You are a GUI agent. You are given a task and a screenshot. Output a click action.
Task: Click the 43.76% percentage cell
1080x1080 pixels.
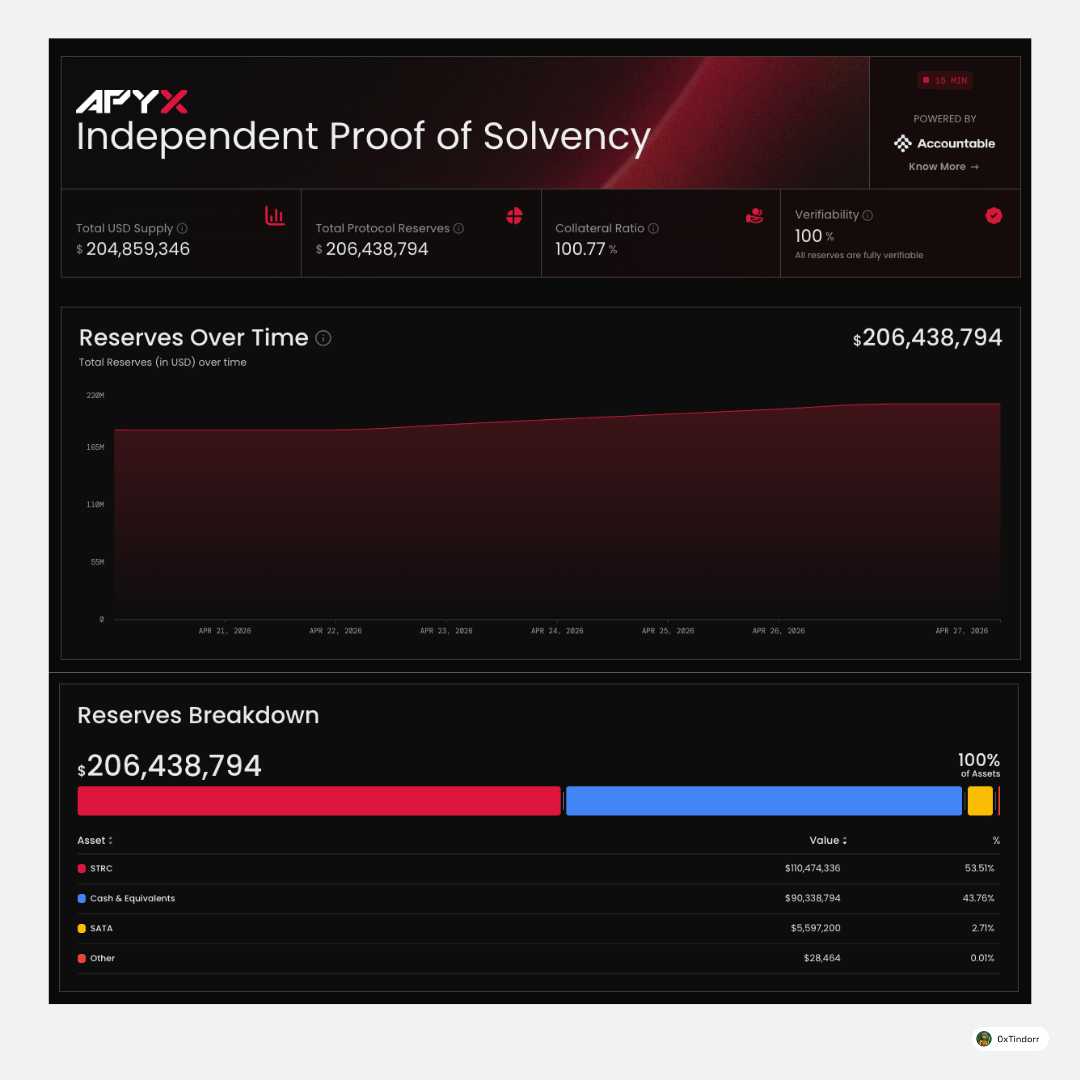coord(978,898)
